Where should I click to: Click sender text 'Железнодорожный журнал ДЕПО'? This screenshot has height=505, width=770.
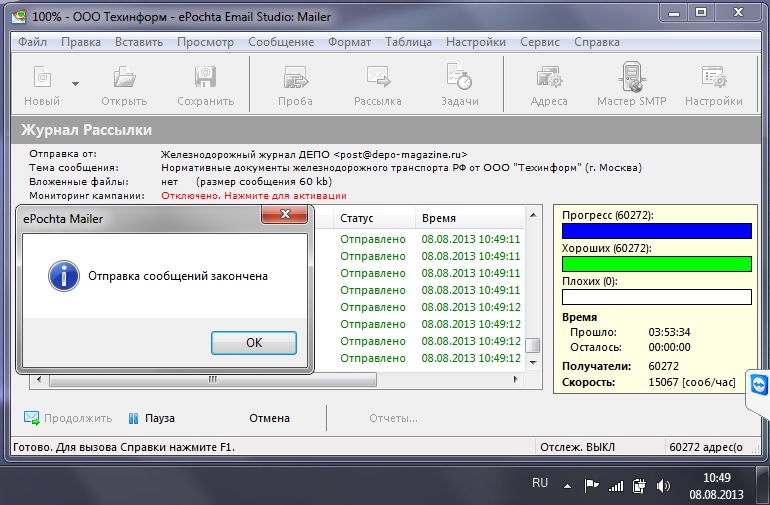(x=246, y=154)
